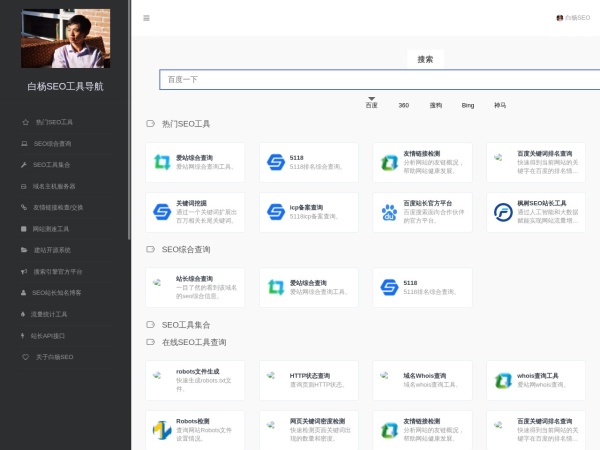Click the 在线SEO工具查询 section heading
The image size is (600, 450).
pos(194,342)
